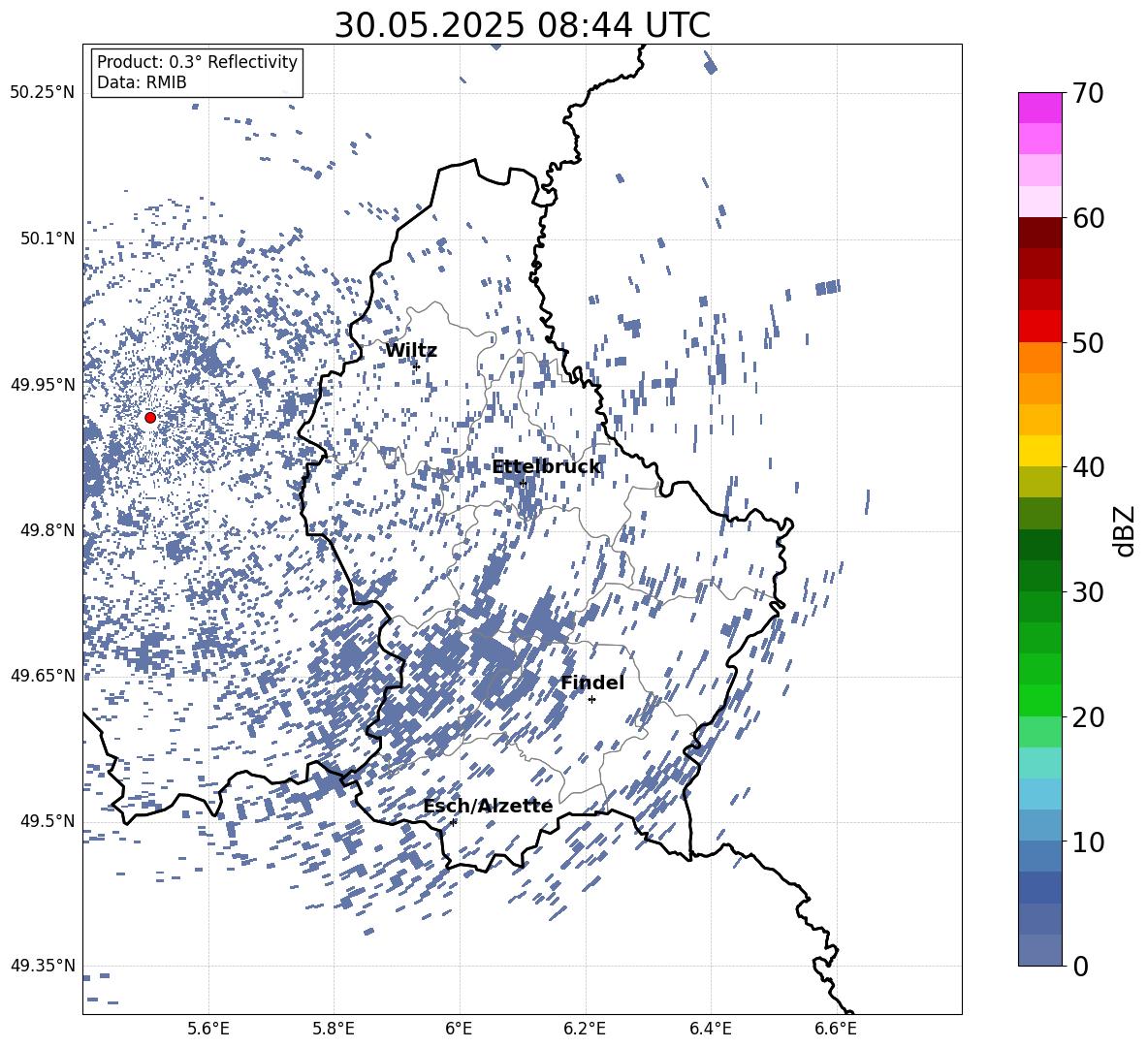Click the 49.35°N latitude label
Screen dimensions: 1148x1048
pyautogui.click(x=43, y=966)
